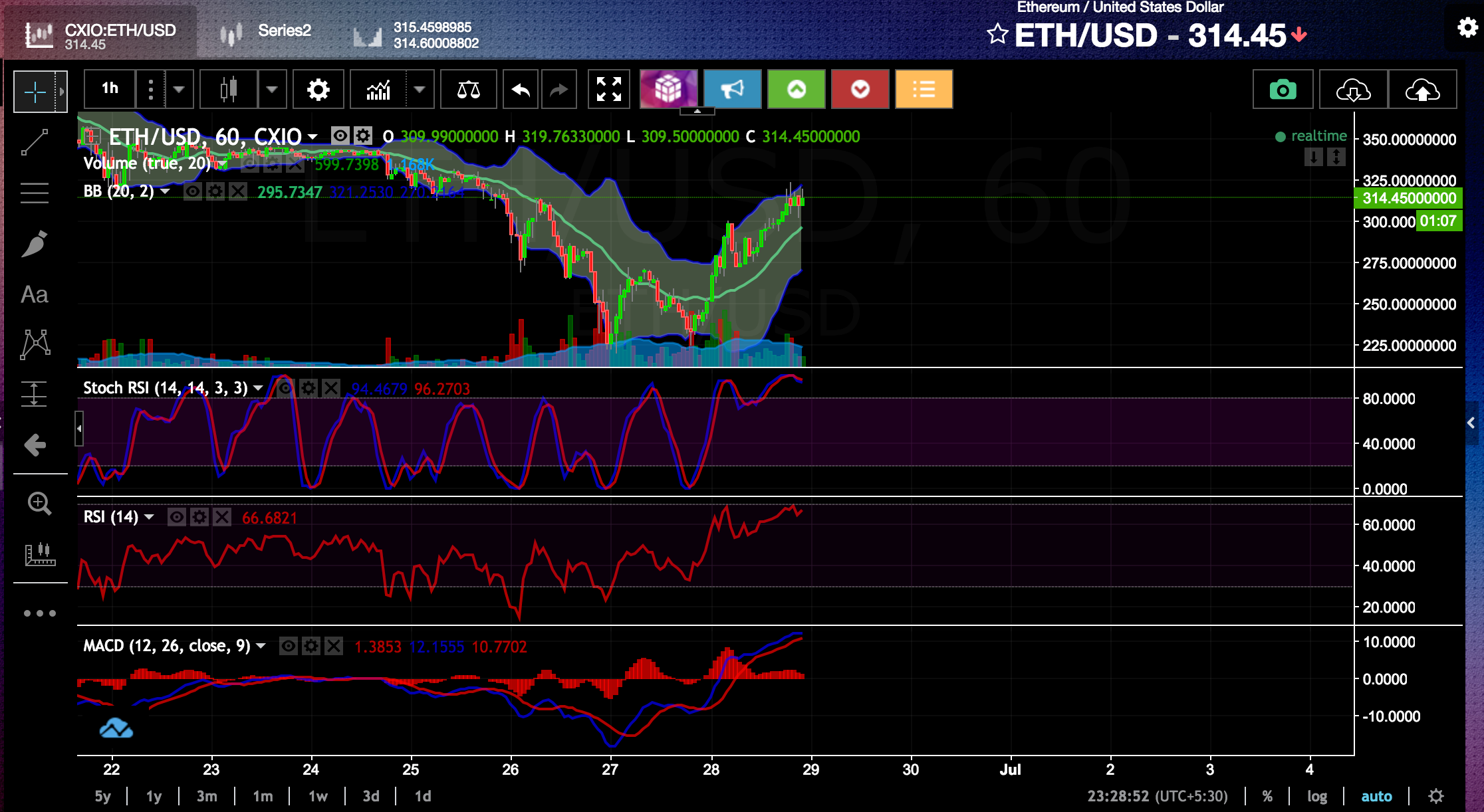Hide the RSI (14) indicator eye icon
This screenshot has width=1484, height=812.
[177, 517]
